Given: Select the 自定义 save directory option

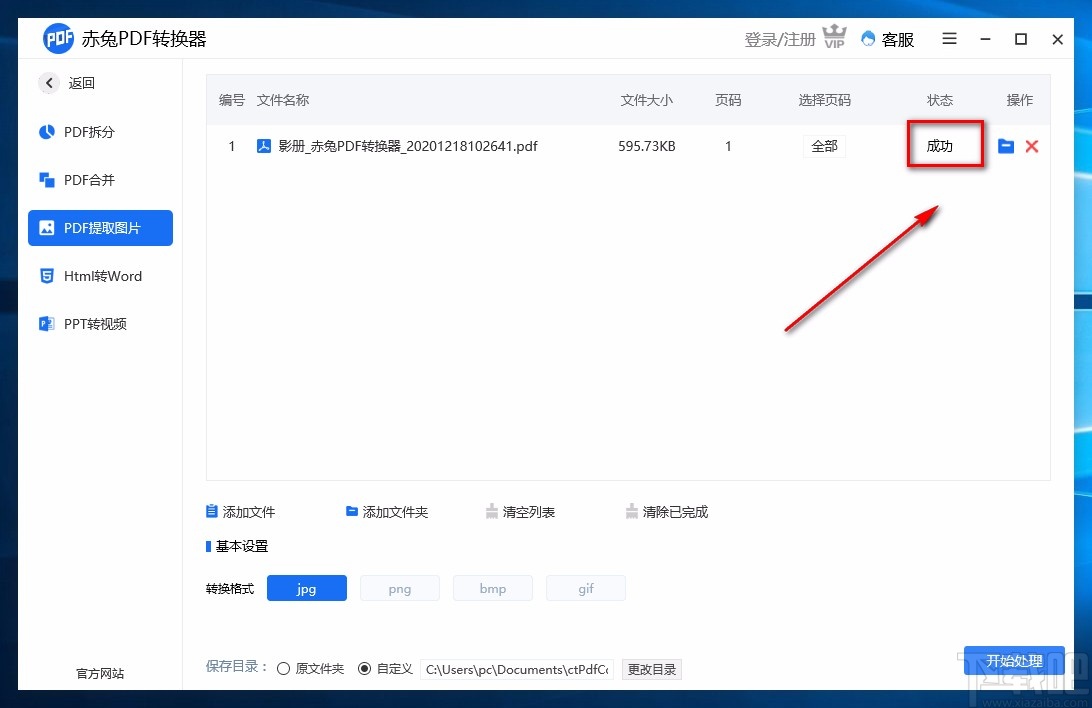Looking at the screenshot, I should point(366,668).
